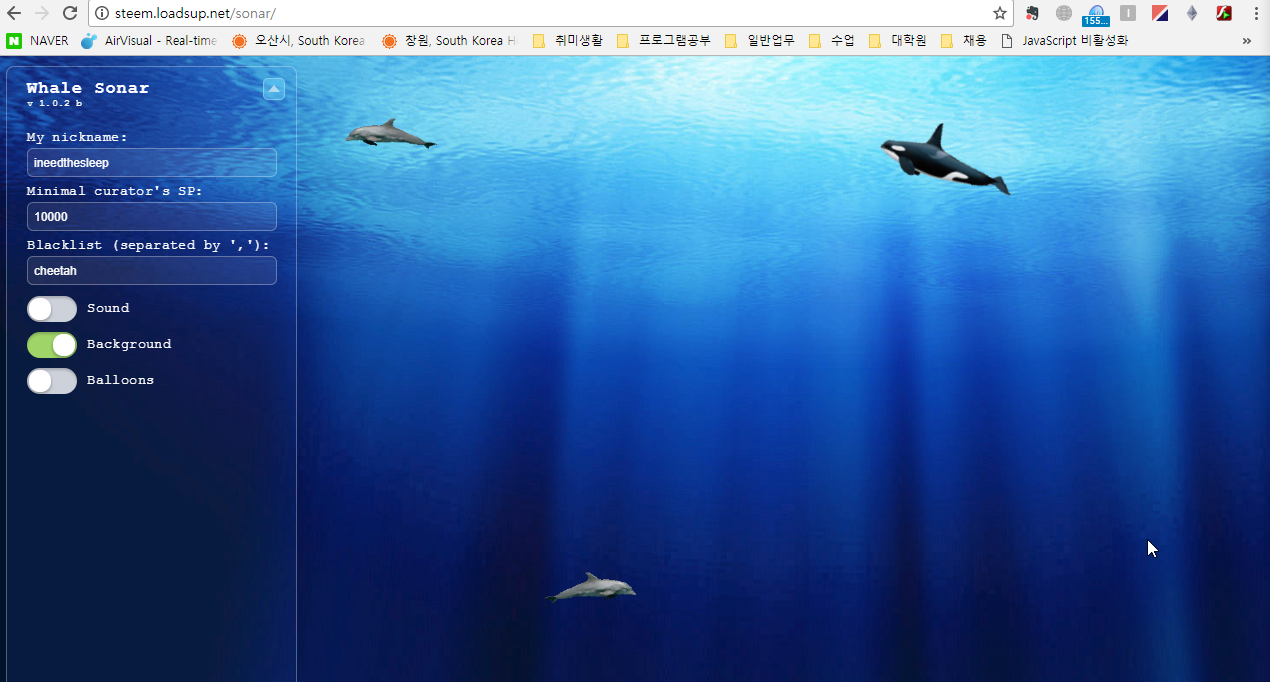The image size is (1270, 682).
Task: Reload the page with refresh icon
Action: pyautogui.click(x=70, y=13)
